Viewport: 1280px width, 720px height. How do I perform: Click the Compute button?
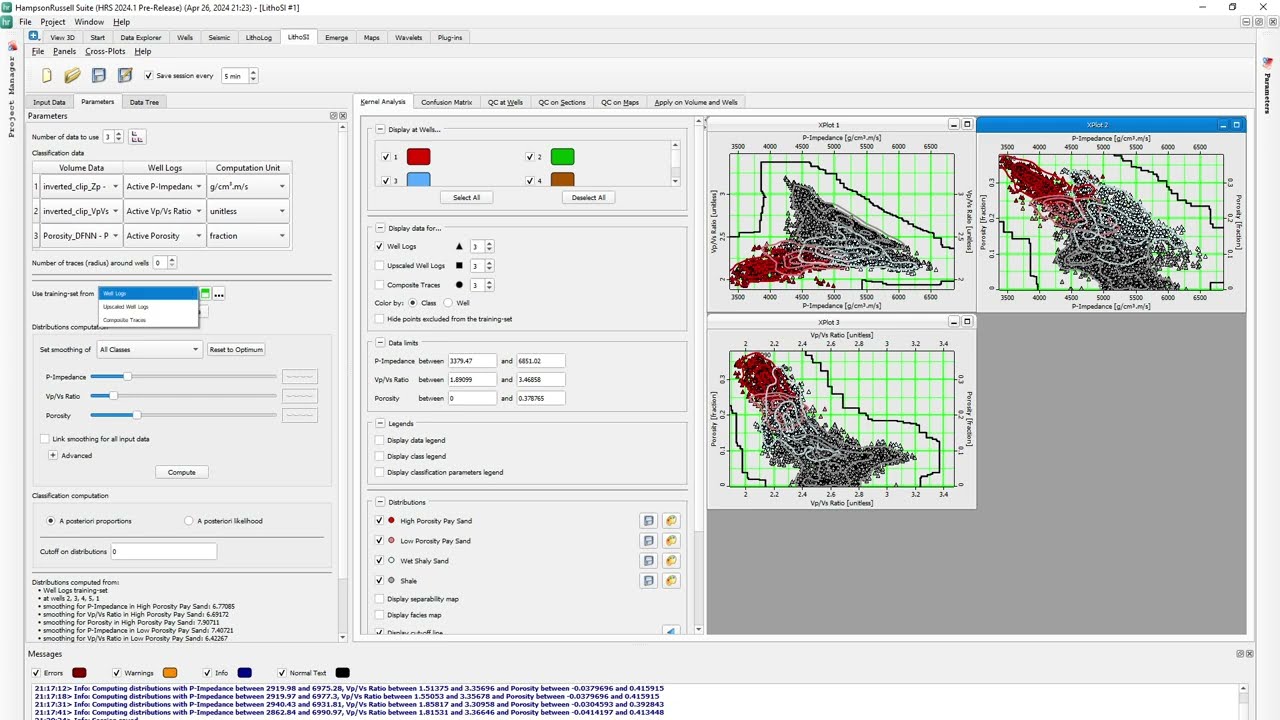tap(182, 472)
